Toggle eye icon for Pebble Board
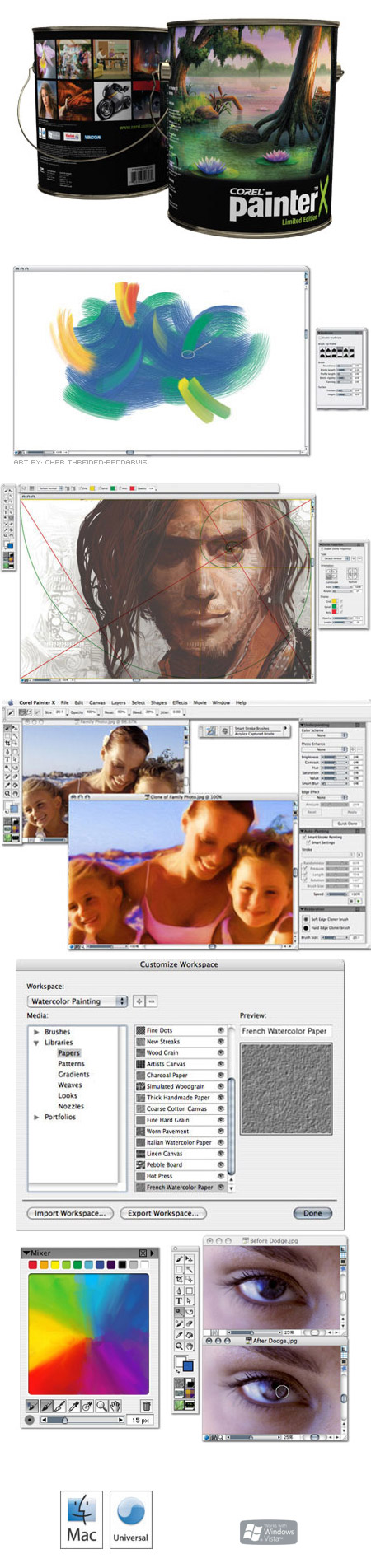The width and height of the screenshot is (371, 1568). point(220,1164)
